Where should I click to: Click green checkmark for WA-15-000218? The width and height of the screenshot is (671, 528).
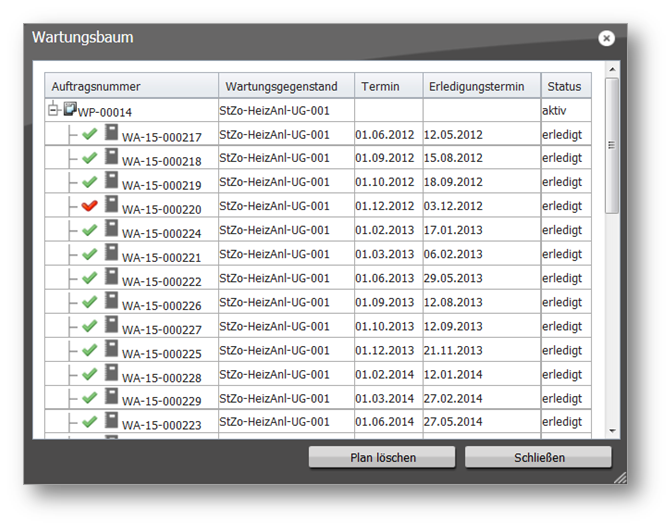[x=89, y=158]
